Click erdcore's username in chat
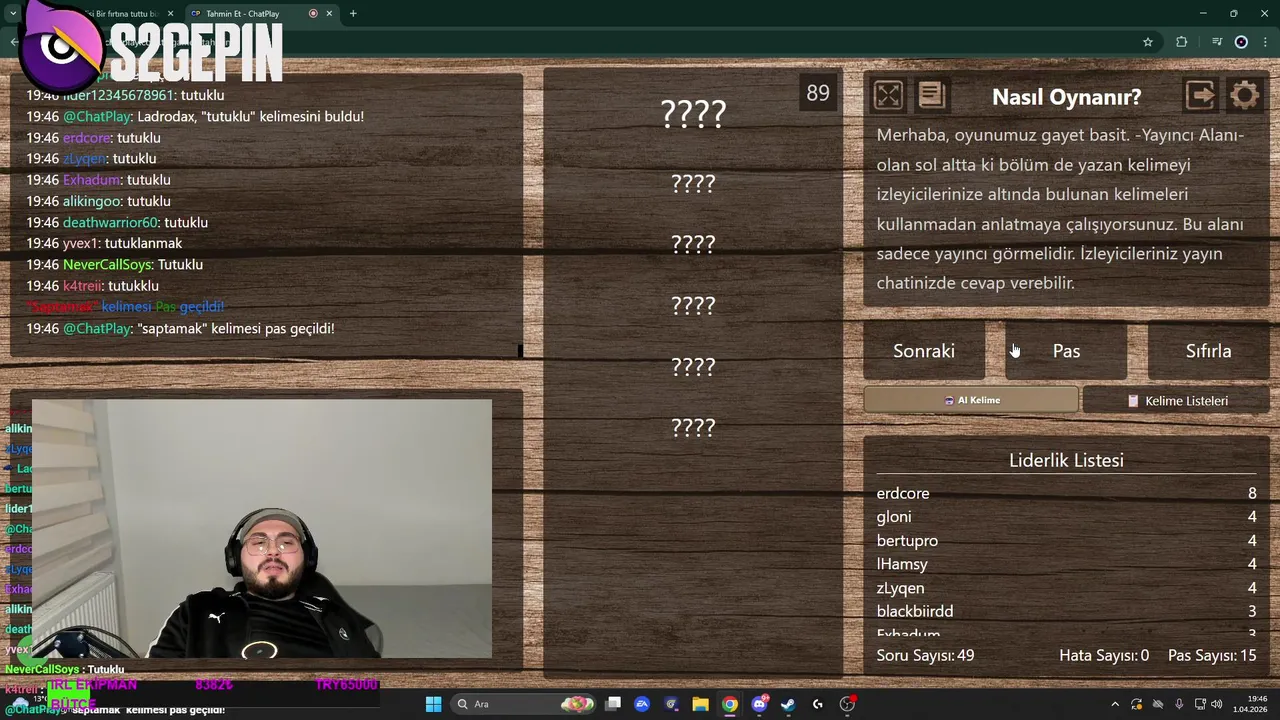The width and height of the screenshot is (1280, 720). (86, 138)
